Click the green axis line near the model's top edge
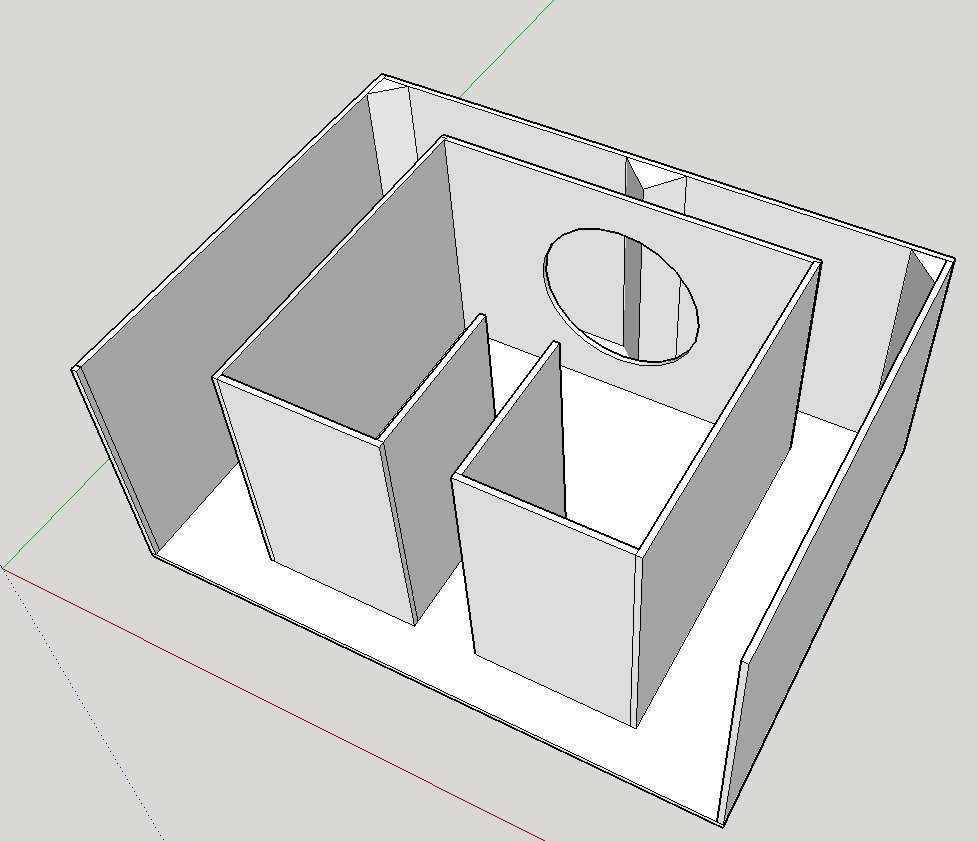This screenshot has width=977, height=841. pos(507,49)
